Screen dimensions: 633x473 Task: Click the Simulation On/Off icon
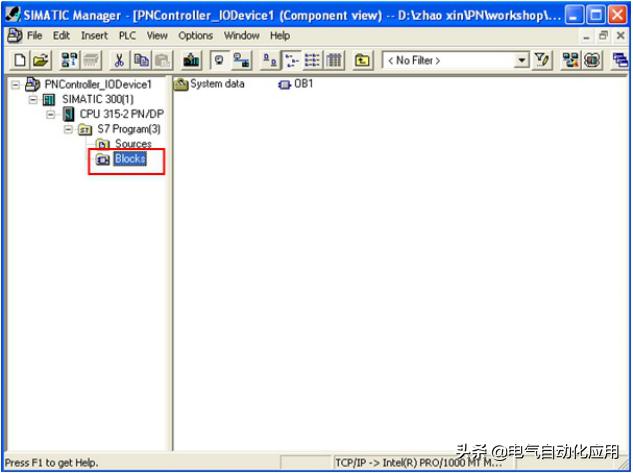pyautogui.click(x=592, y=61)
